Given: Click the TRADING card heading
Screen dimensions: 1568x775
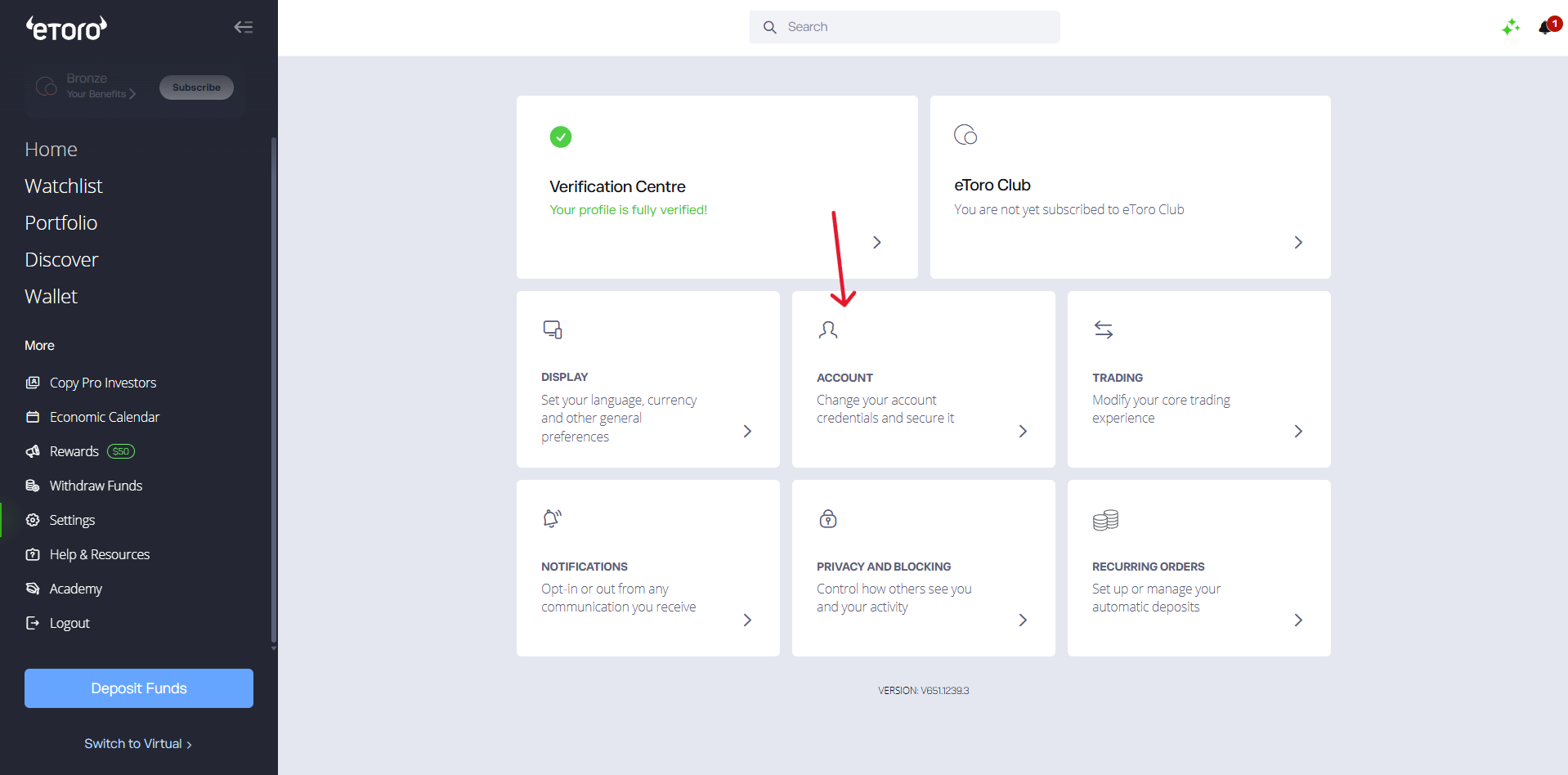Looking at the screenshot, I should tap(1118, 378).
